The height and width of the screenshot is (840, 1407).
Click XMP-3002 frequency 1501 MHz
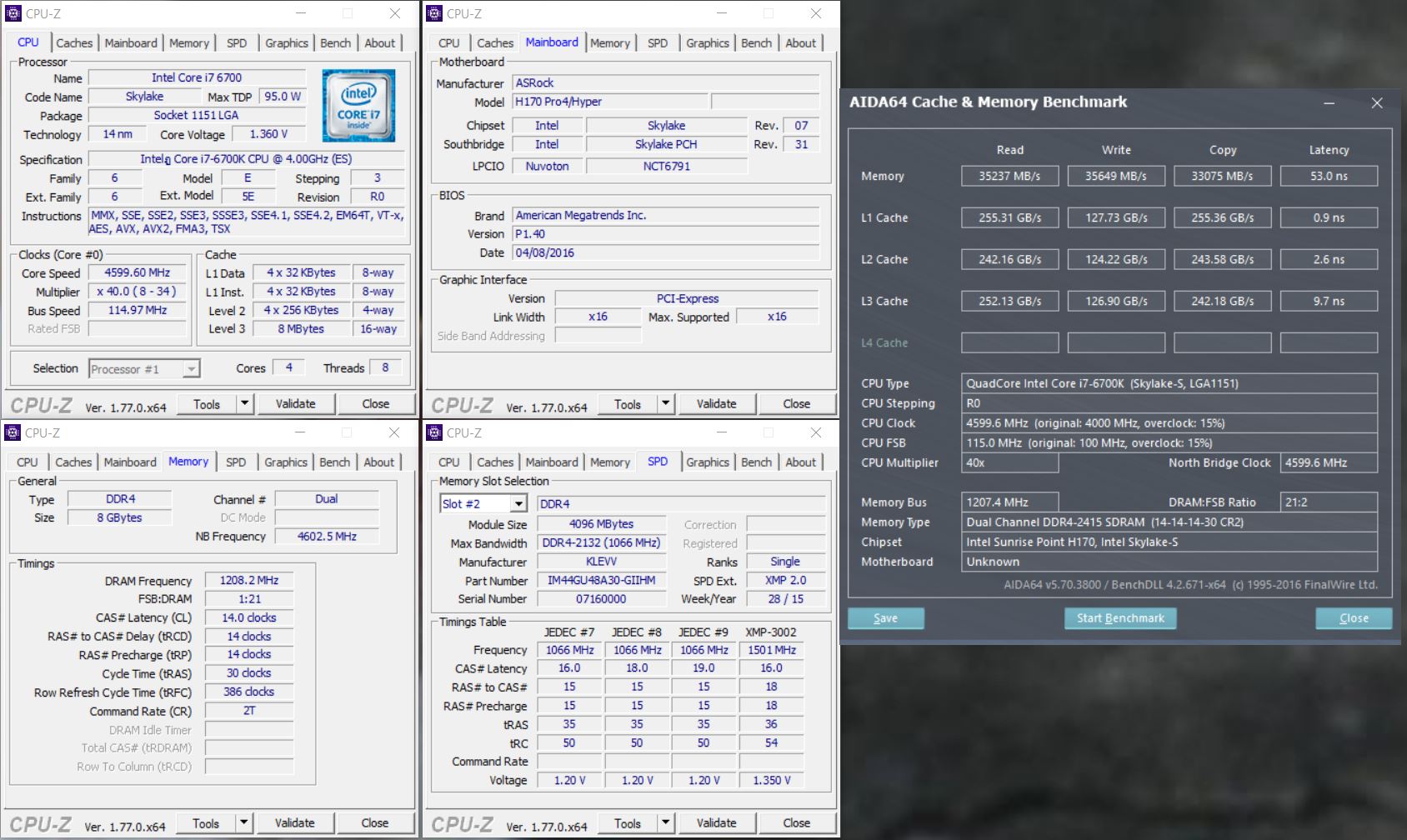[771, 650]
